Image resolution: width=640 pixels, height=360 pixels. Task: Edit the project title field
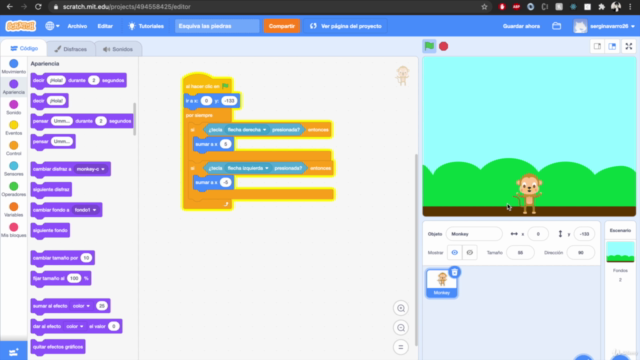point(217,26)
